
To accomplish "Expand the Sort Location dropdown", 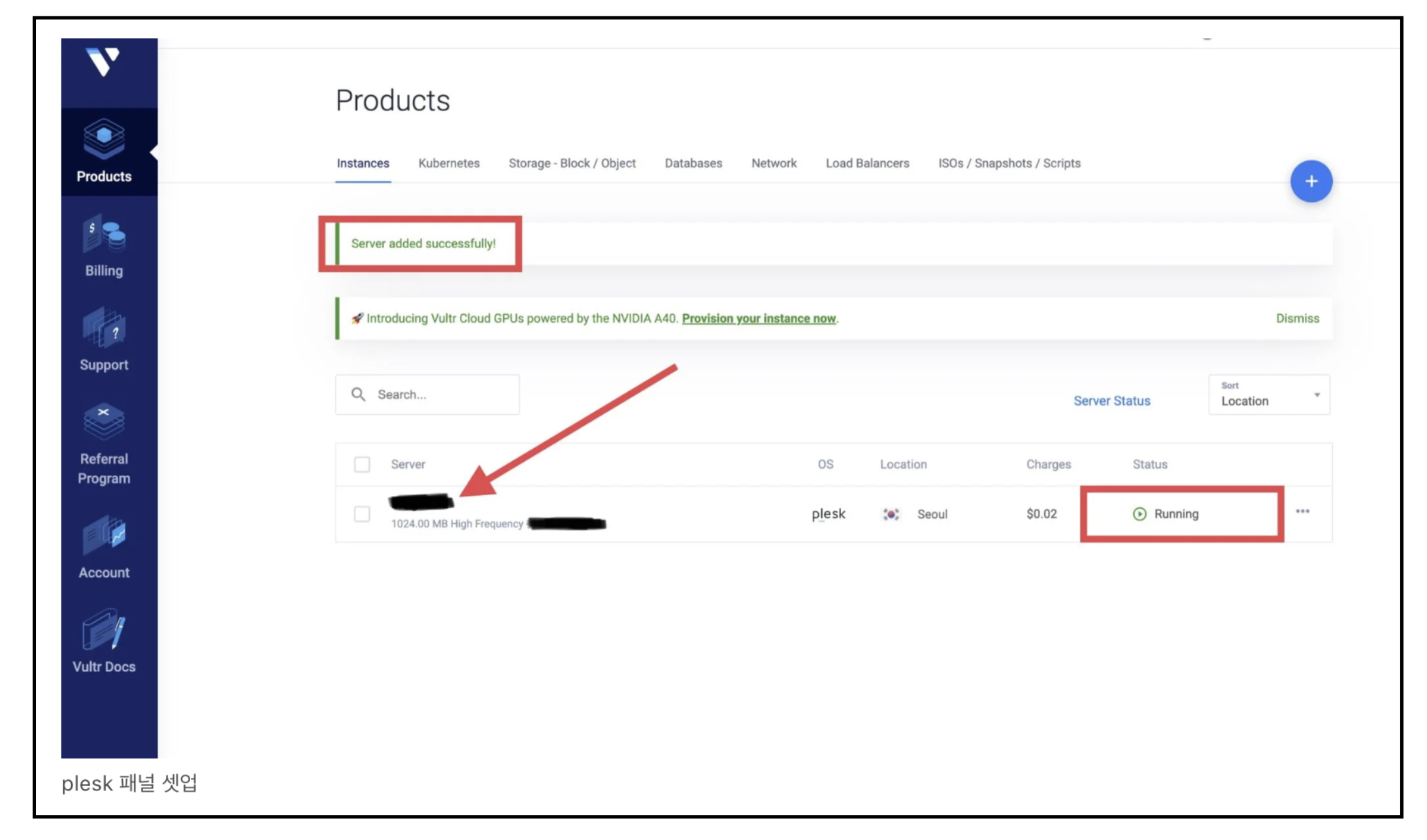I will 1268,395.
